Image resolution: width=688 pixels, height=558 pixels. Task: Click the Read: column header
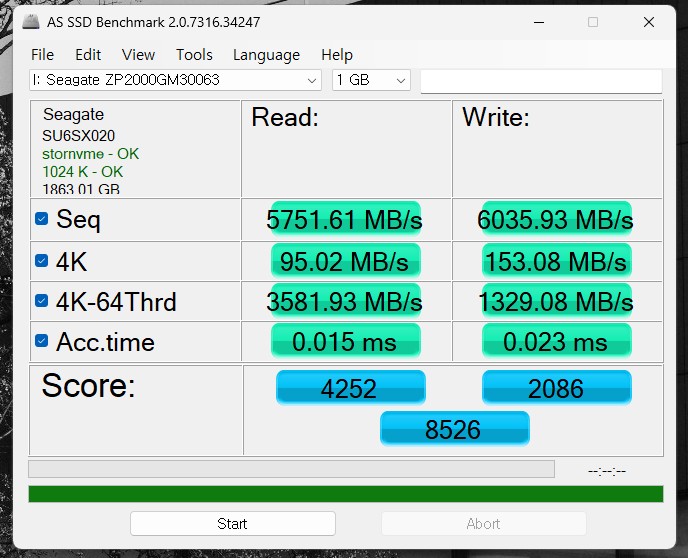tap(285, 117)
